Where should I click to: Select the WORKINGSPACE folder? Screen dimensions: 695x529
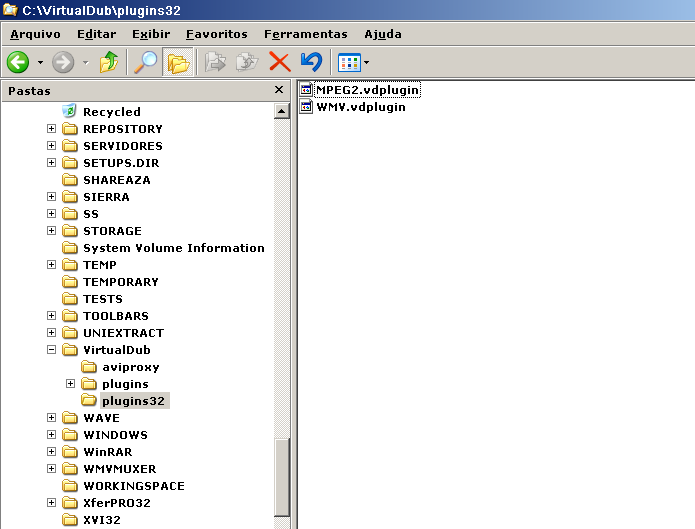[134, 486]
